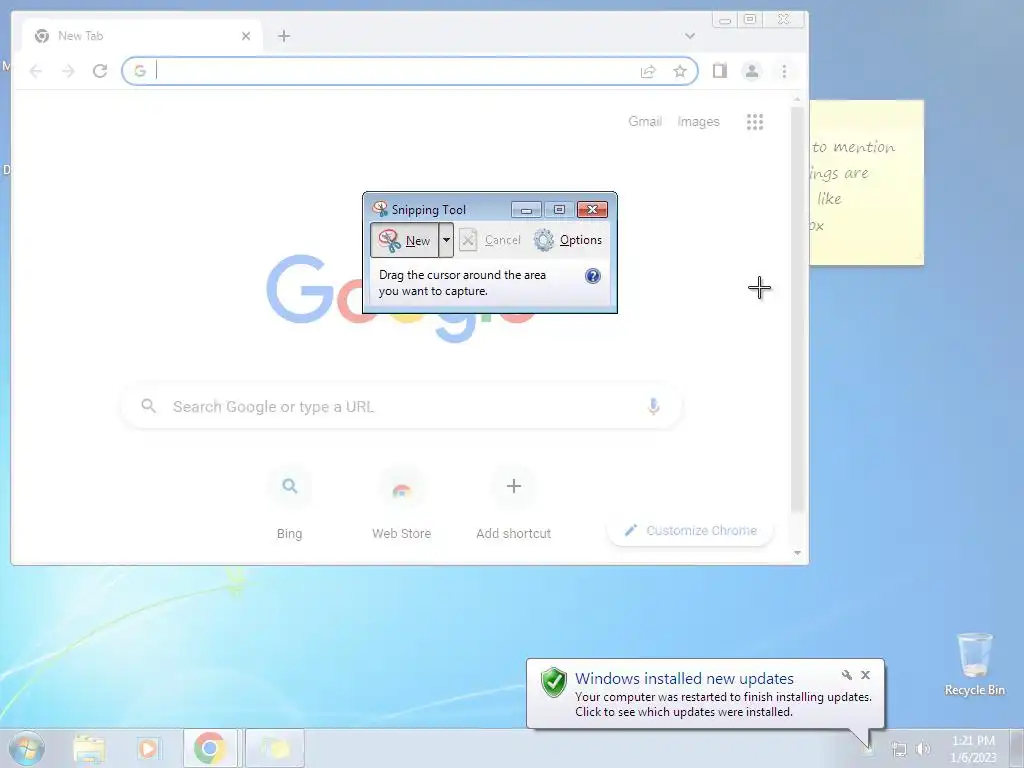1024x768 pixels.
Task: Bookmark this tab with the star icon
Action: [680, 71]
